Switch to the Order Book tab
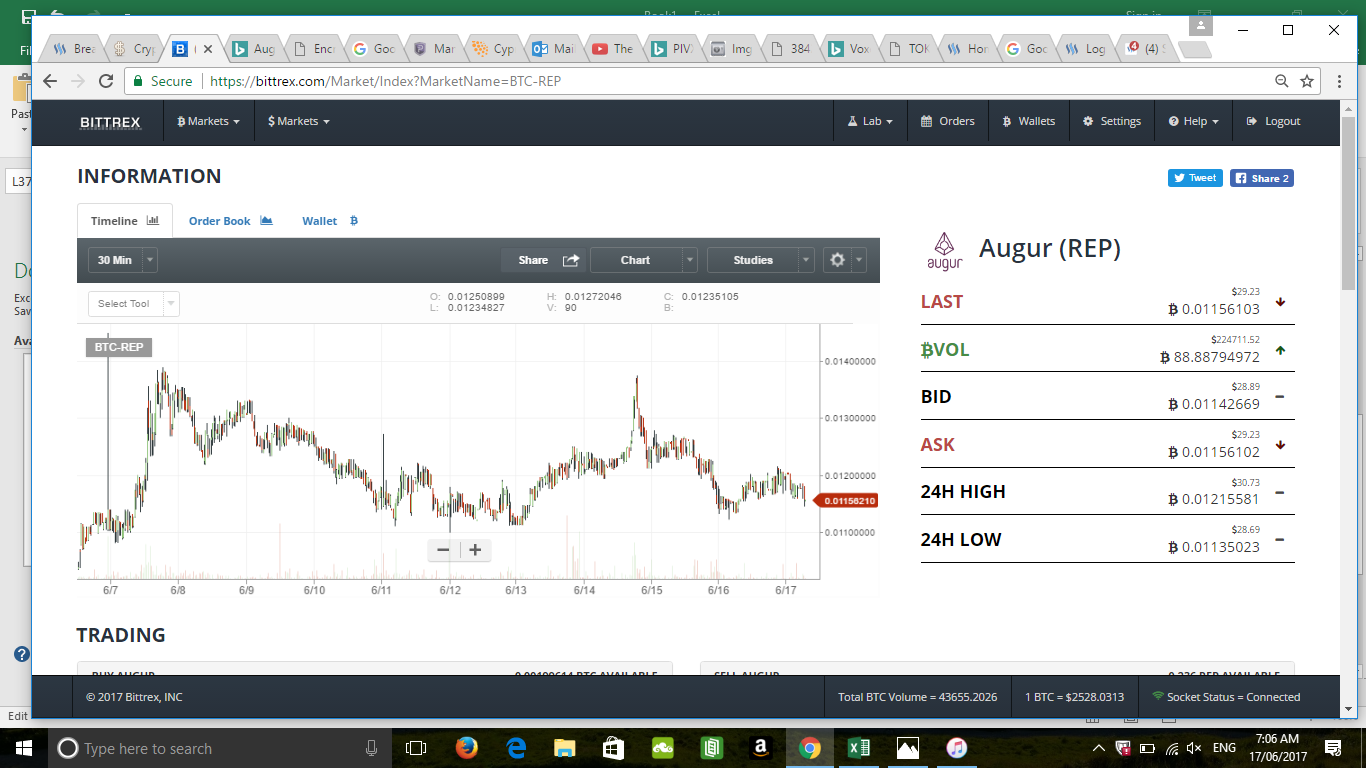1366x768 pixels. pyautogui.click(x=230, y=221)
